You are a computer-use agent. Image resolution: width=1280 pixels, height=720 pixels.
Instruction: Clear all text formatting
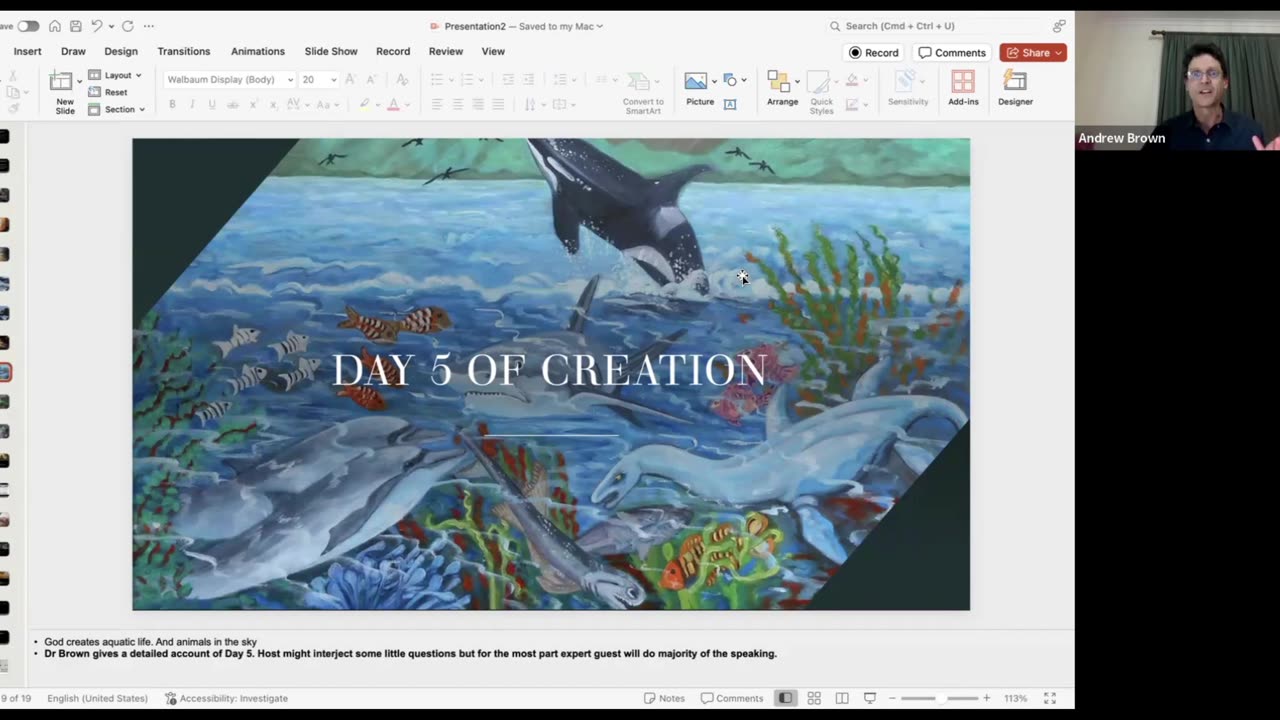[x=402, y=79]
